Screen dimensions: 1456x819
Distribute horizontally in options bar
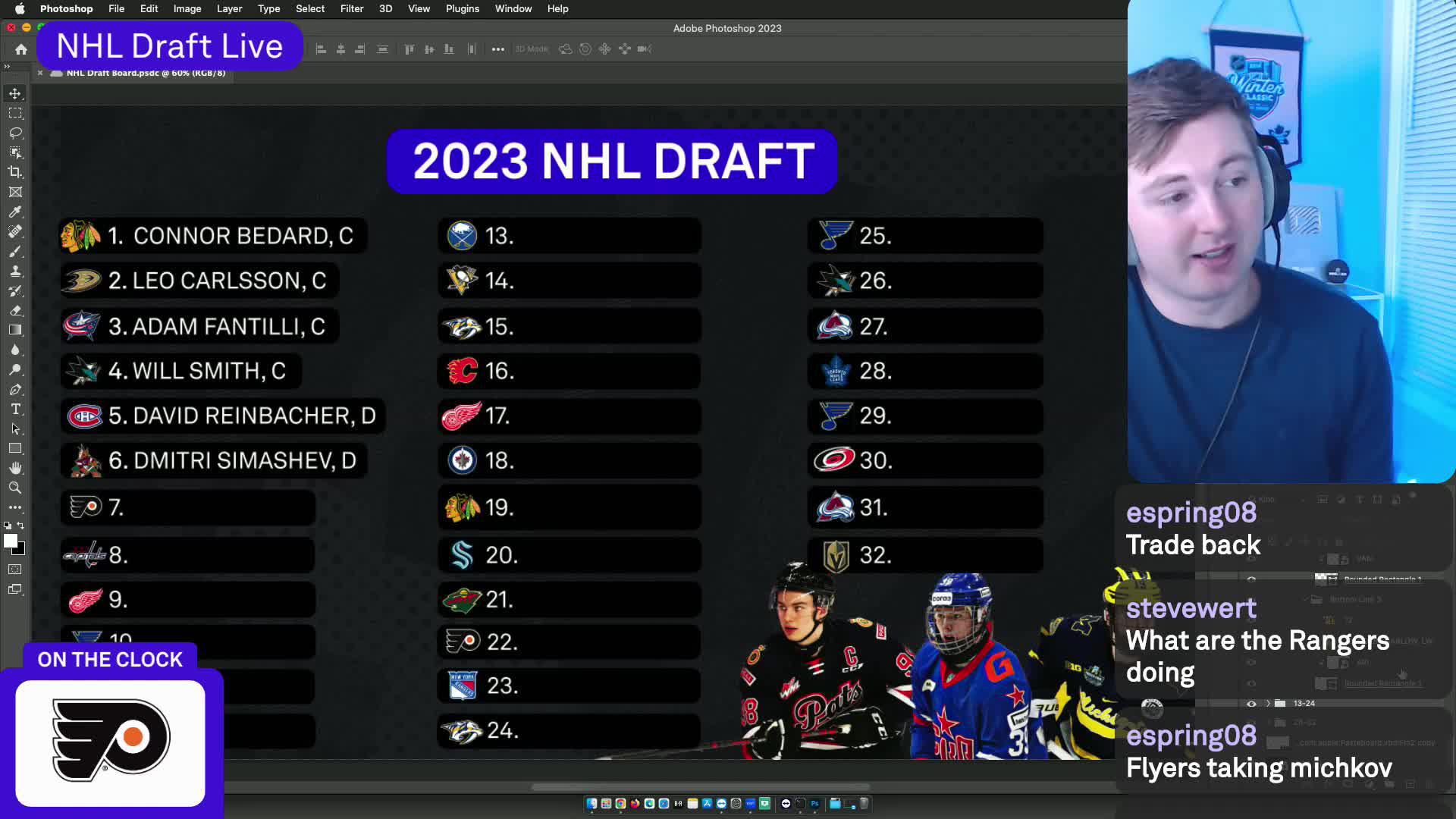472,49
